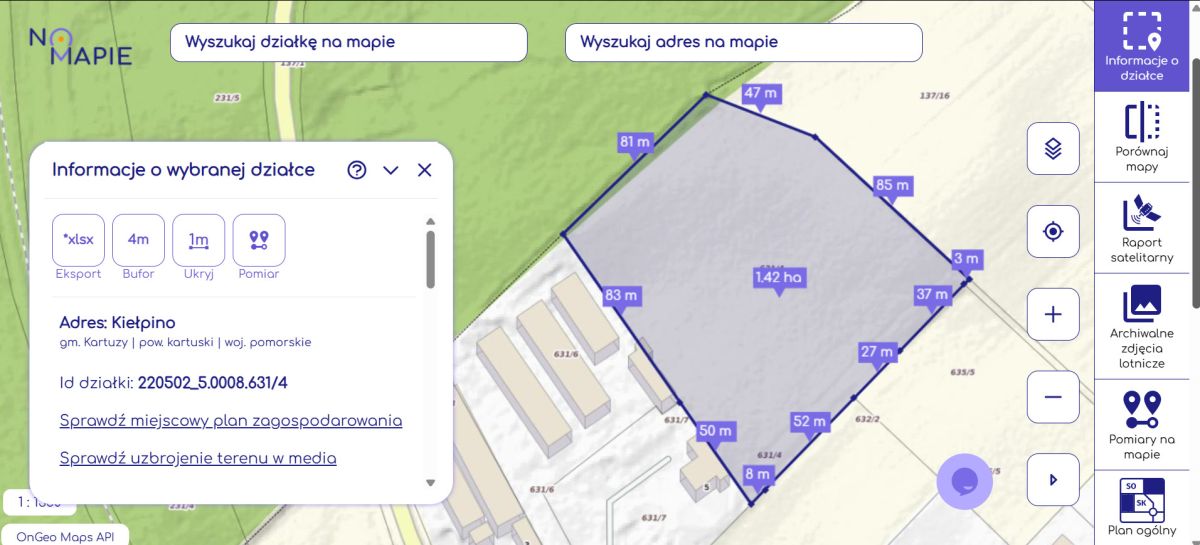Open the Raport satelitarny tool
Viewport: 1200px width, 545px height.
[1141, 228]
